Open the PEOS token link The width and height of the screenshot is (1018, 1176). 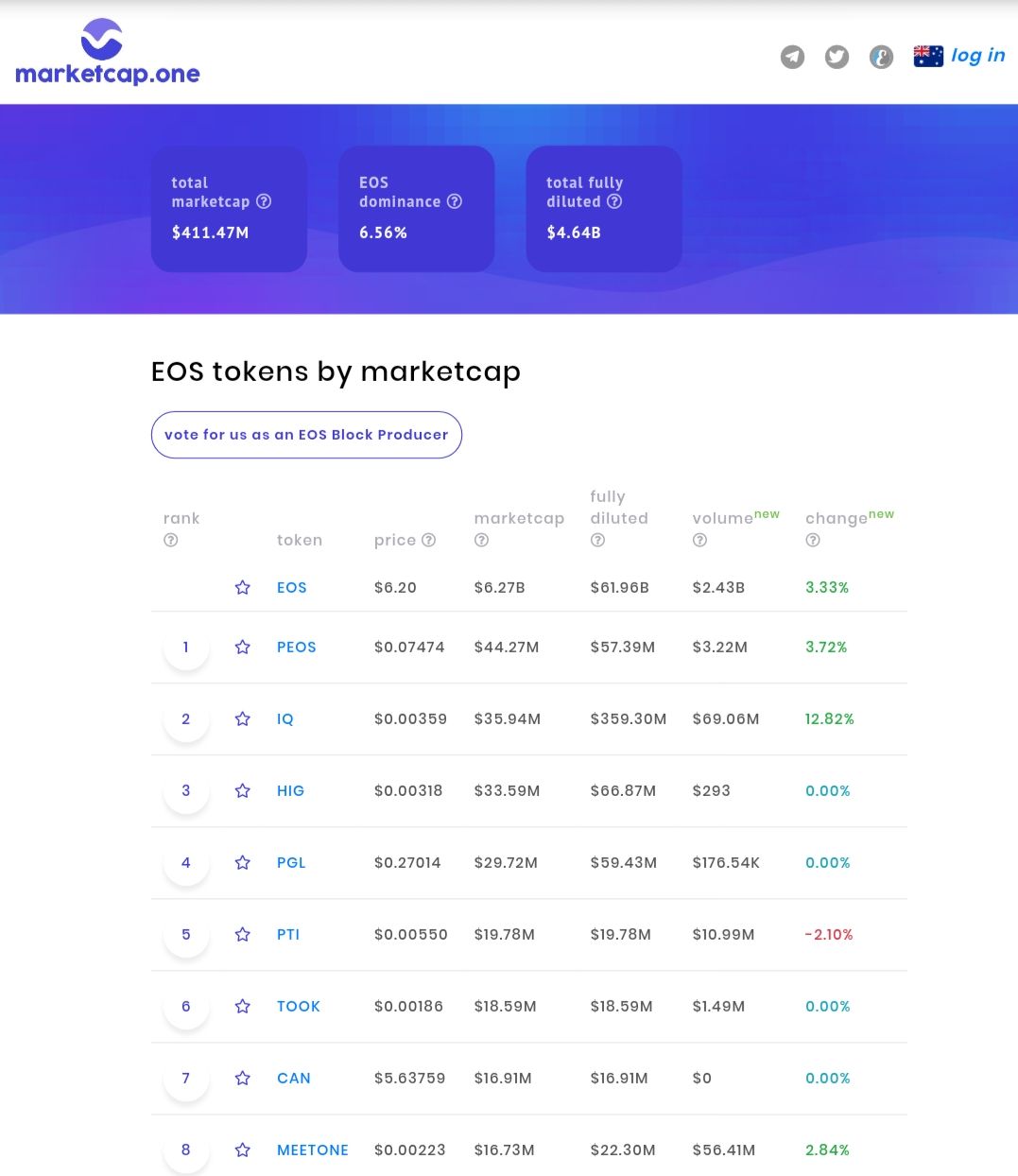[x=296, y=647]
